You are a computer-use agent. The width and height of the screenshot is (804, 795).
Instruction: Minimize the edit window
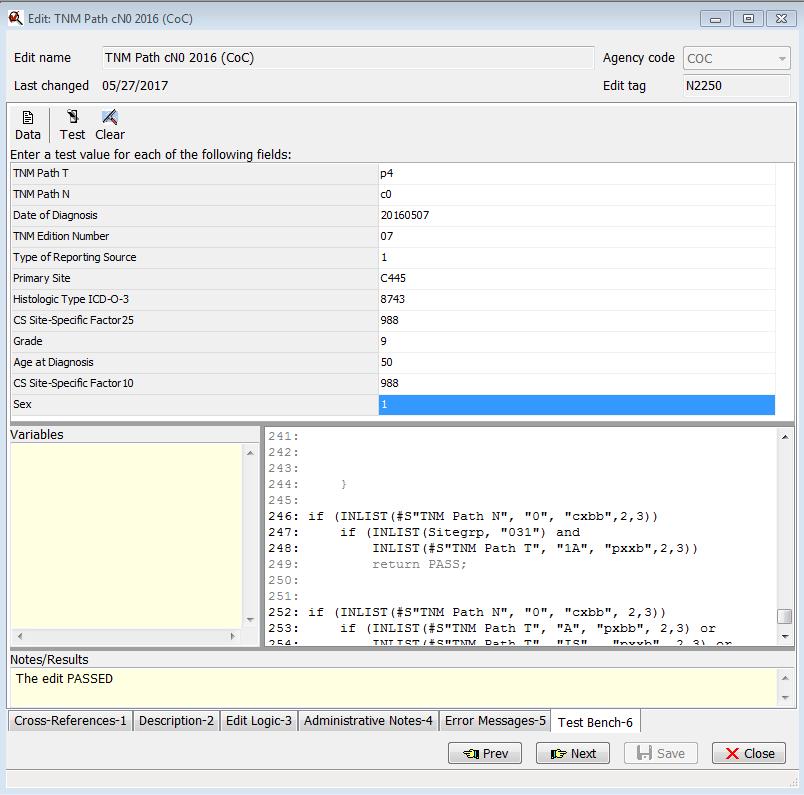point(715,19)
